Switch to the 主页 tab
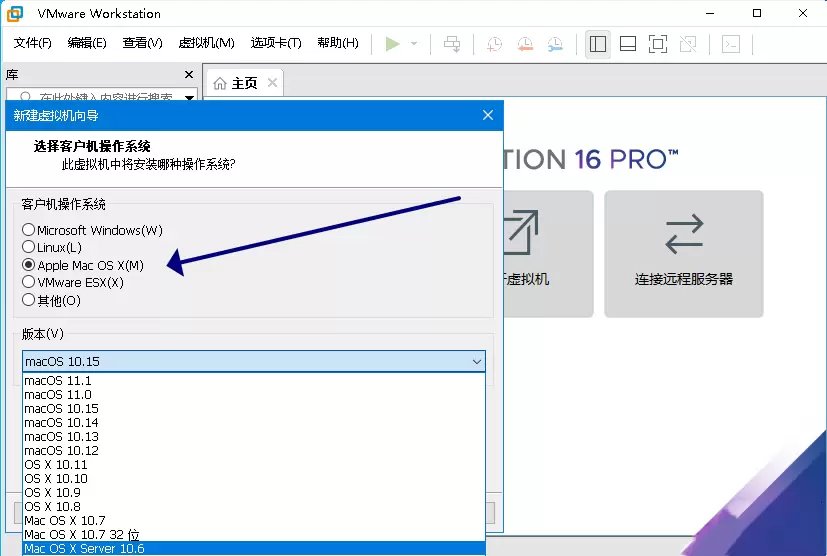The height and width of the screenshot is (556, 827). pos(244,83)
